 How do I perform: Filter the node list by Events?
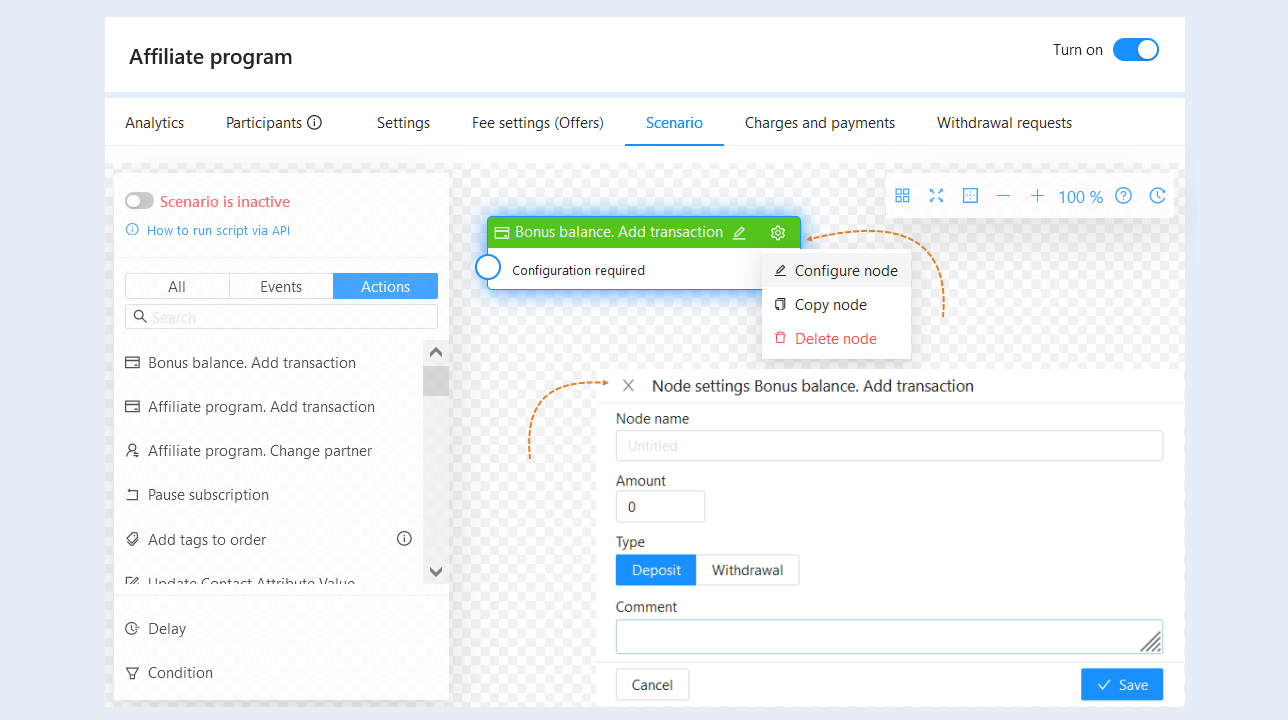point(281,286)
